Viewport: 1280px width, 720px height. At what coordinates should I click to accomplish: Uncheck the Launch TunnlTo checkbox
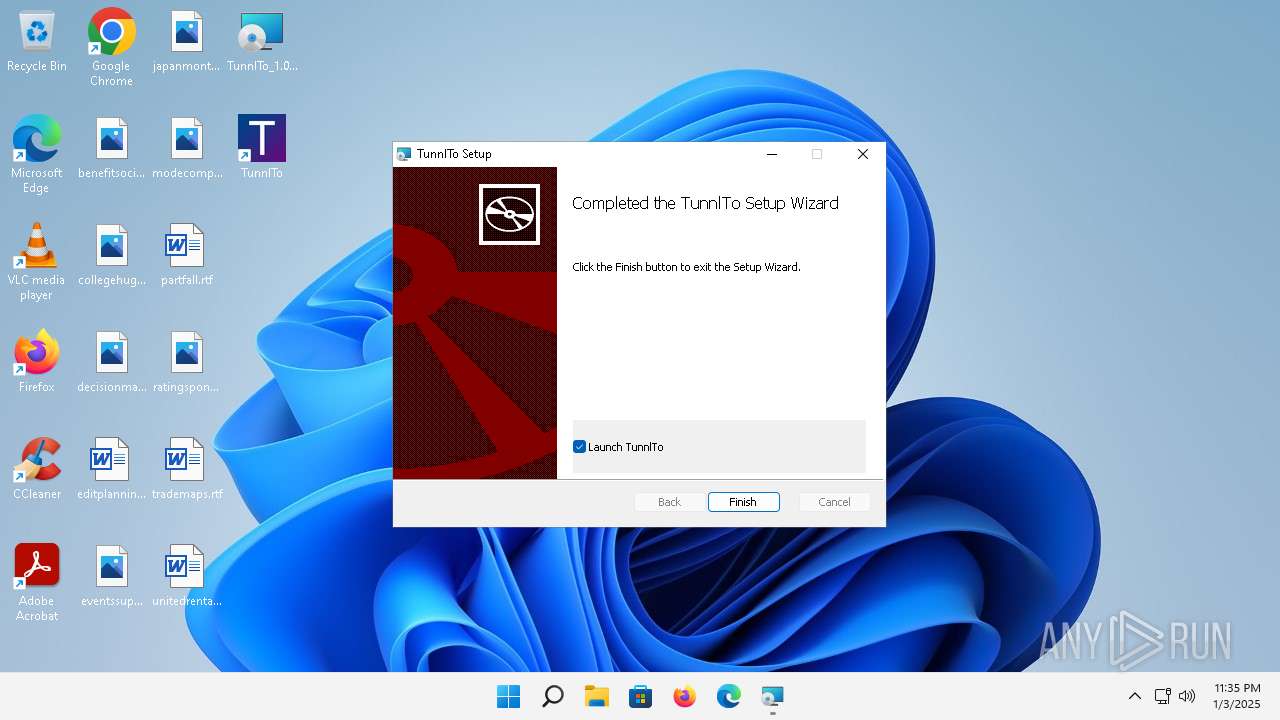click(579, 447)
